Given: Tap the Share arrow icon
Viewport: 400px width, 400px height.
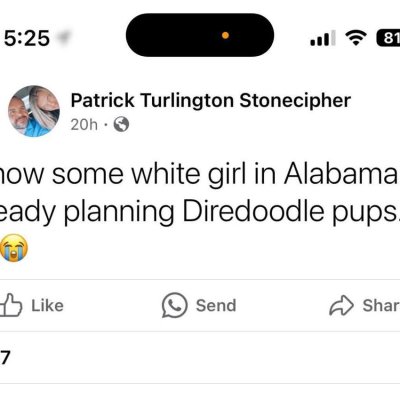Looking at the screenshot, I should (341, 305).
